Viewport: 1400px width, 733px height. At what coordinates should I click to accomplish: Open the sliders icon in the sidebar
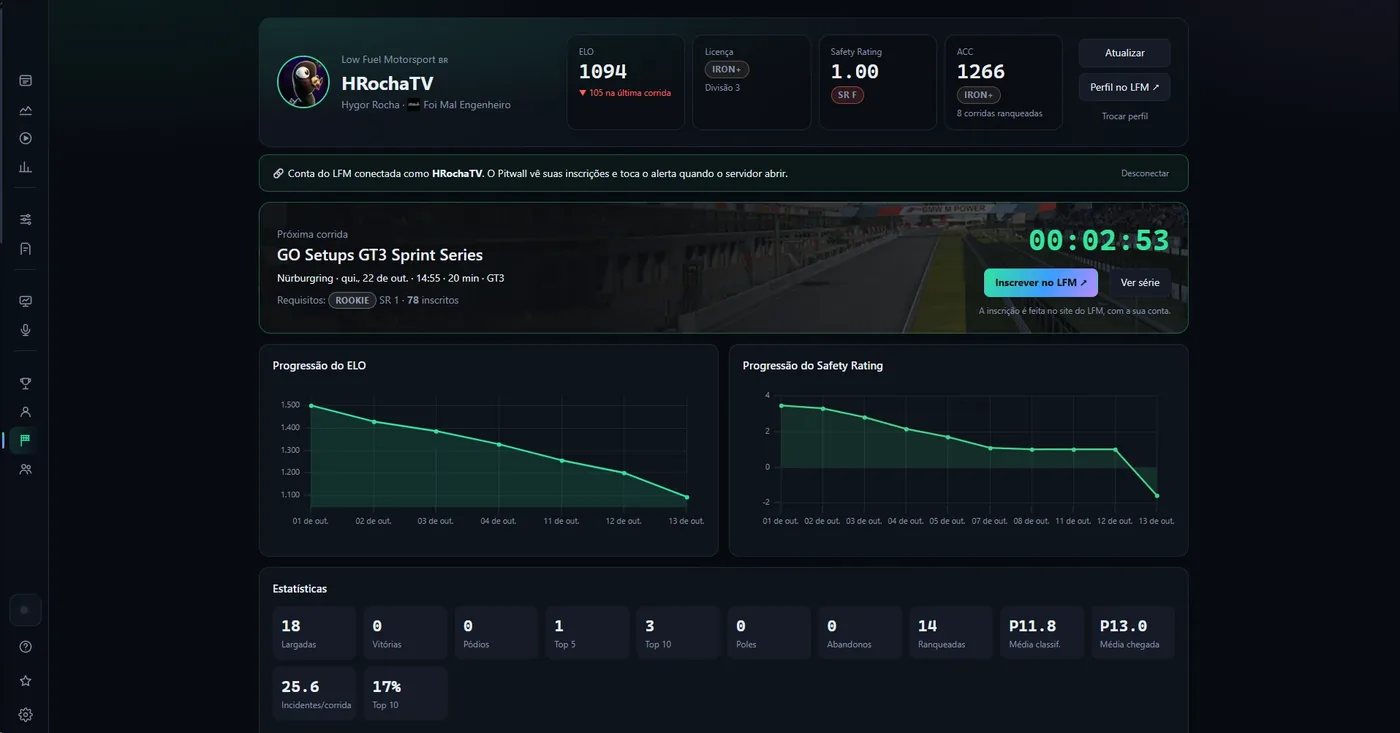[26, 219]
